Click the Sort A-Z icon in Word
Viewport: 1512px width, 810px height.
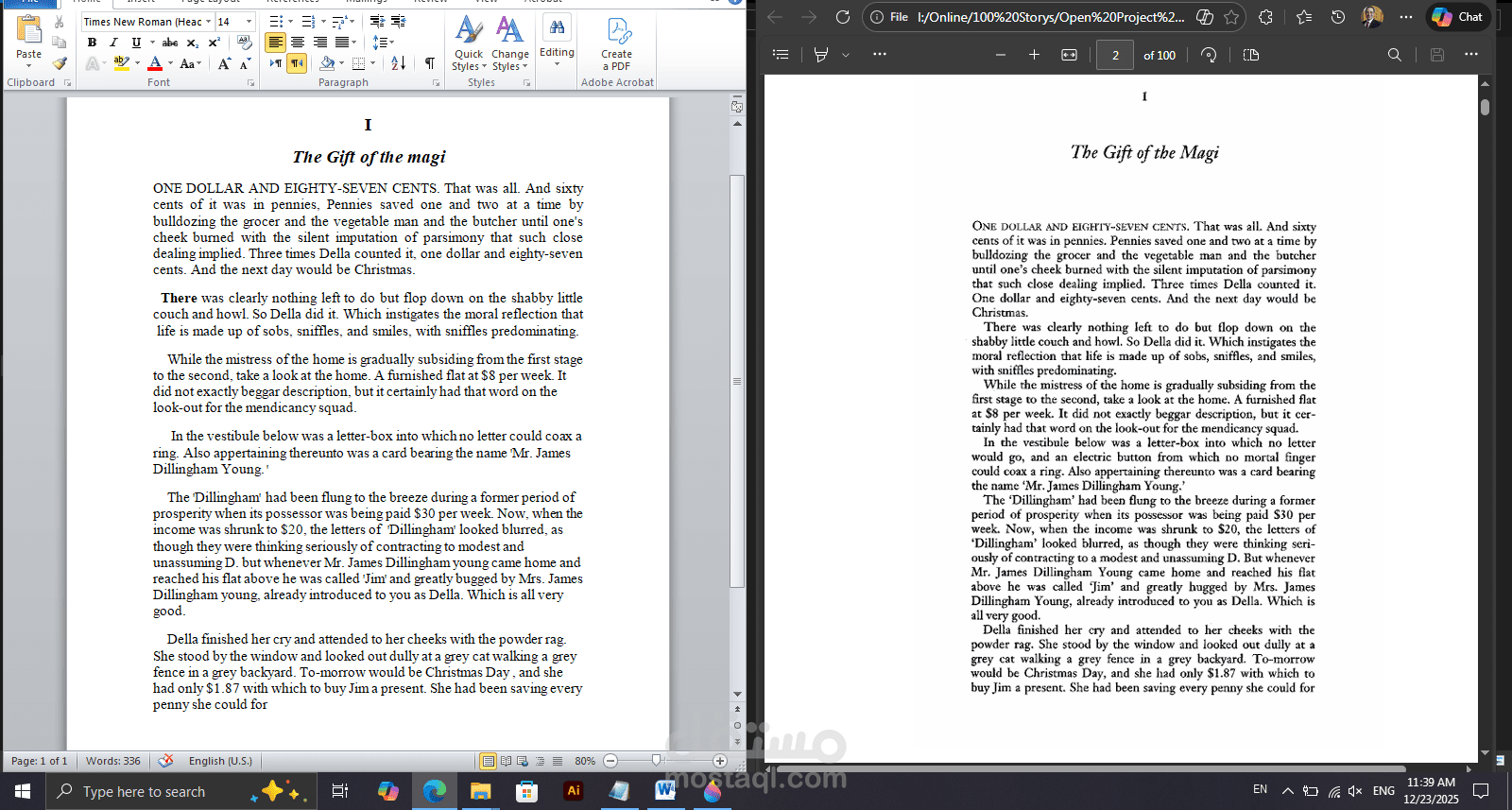coord(399,63)
